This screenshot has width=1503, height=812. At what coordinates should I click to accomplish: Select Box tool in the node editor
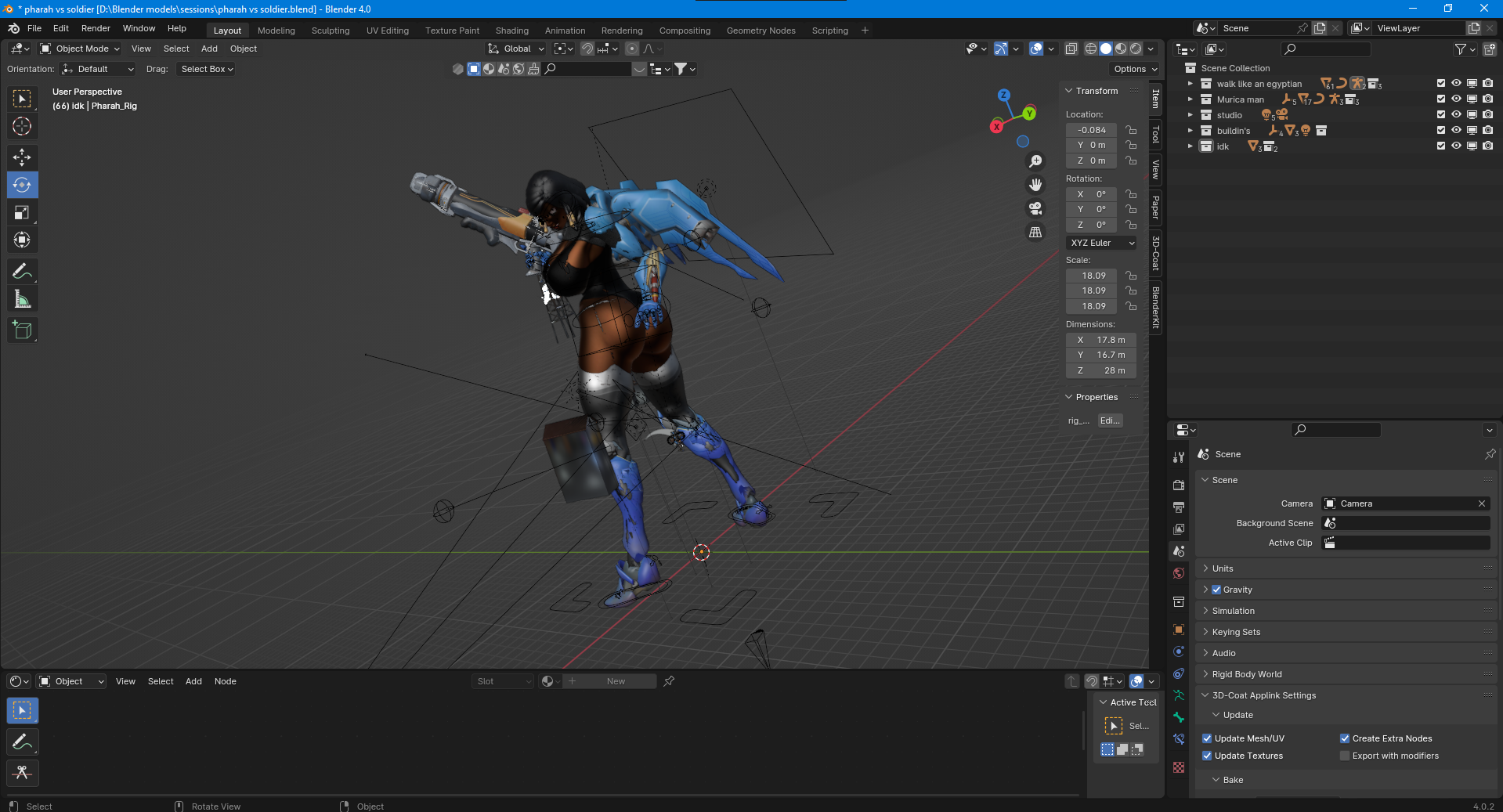point(22,710)
